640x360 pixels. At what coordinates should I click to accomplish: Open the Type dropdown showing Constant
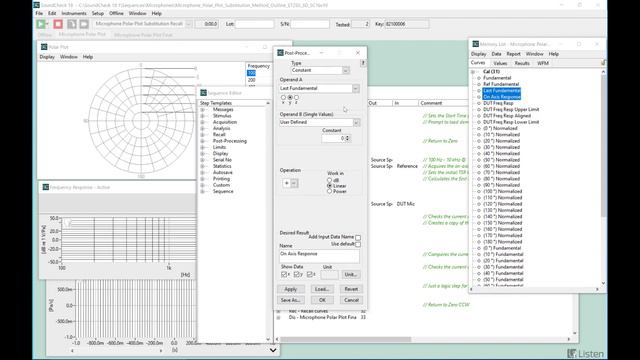tap(346, 70)
